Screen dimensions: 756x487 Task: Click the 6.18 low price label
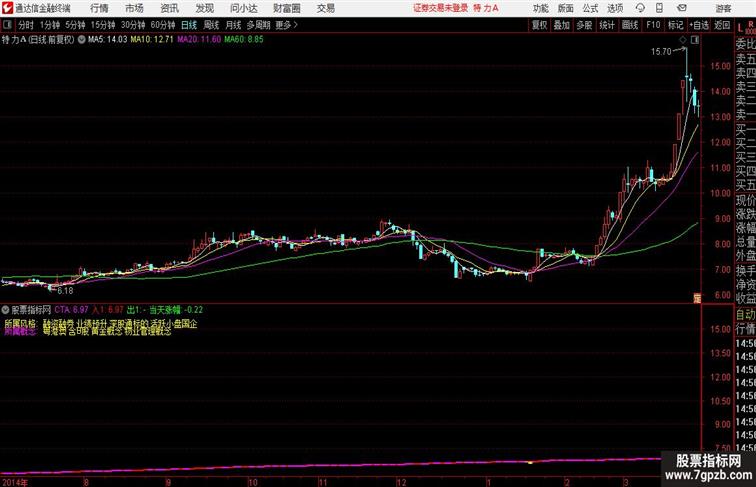pos(65,291)
